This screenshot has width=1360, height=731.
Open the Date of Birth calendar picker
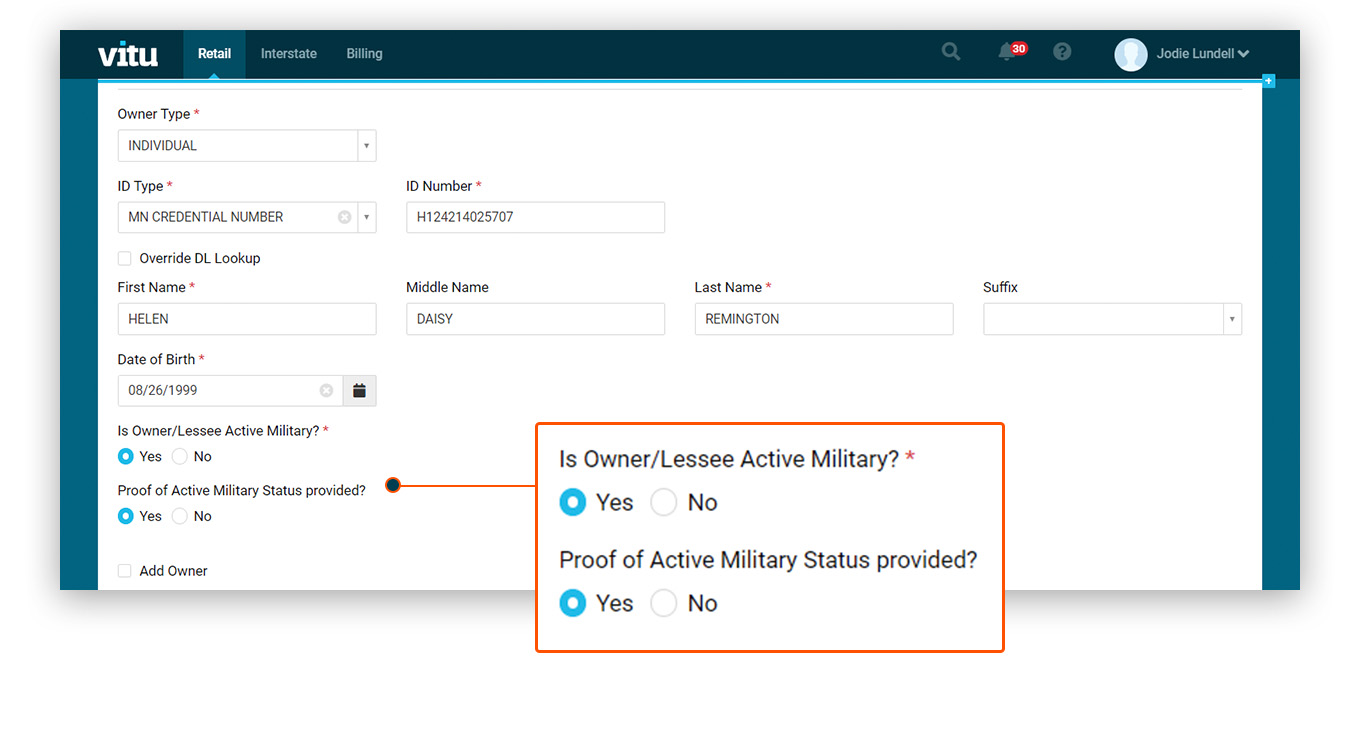[359, 391]
